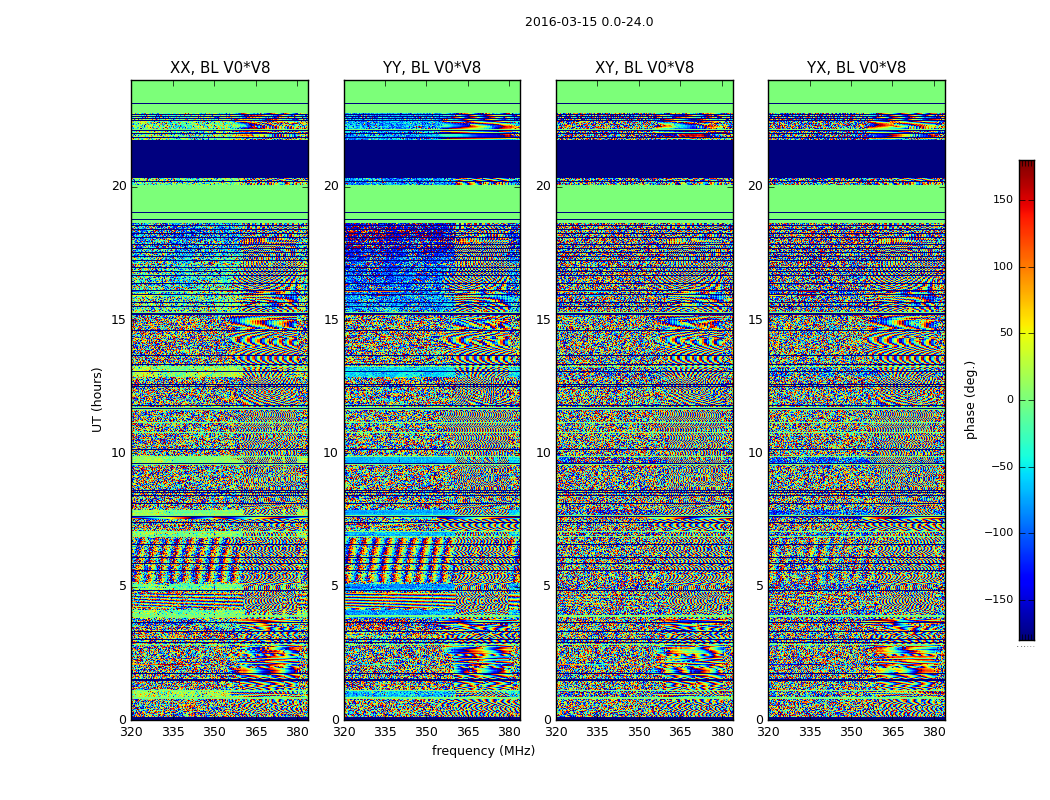This screenshot has height=800, width=1050.
Task: Click the XX phase waterfall plot
Action: click(x=220, y=400)
